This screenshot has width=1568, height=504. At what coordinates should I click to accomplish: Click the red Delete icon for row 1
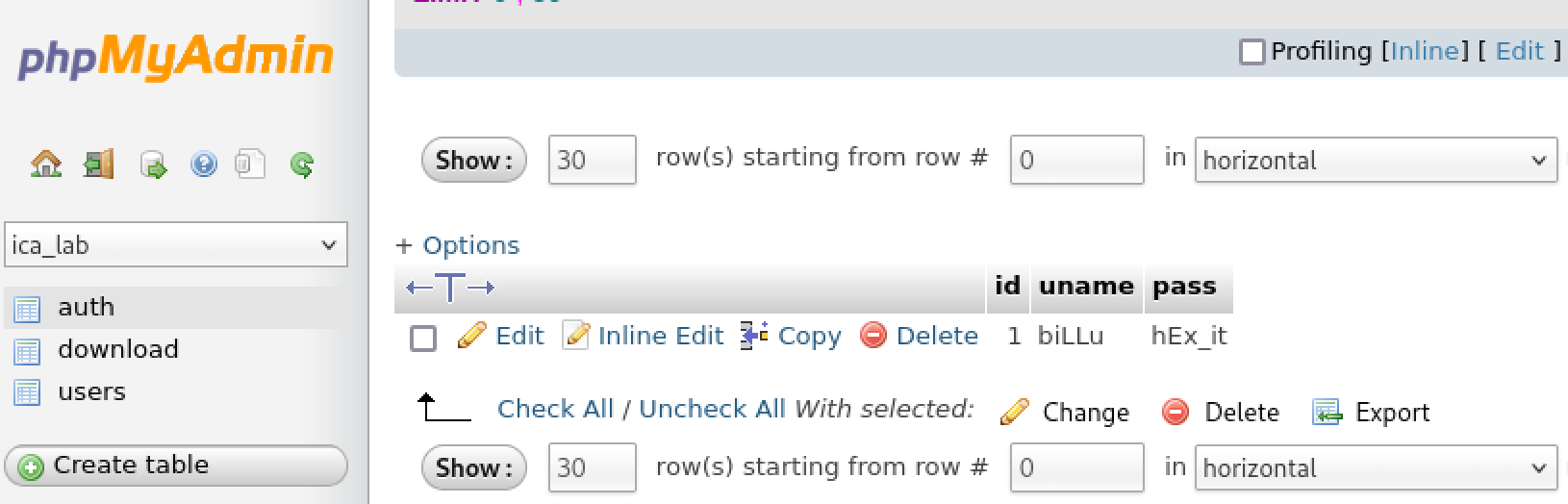click(873, 336)
